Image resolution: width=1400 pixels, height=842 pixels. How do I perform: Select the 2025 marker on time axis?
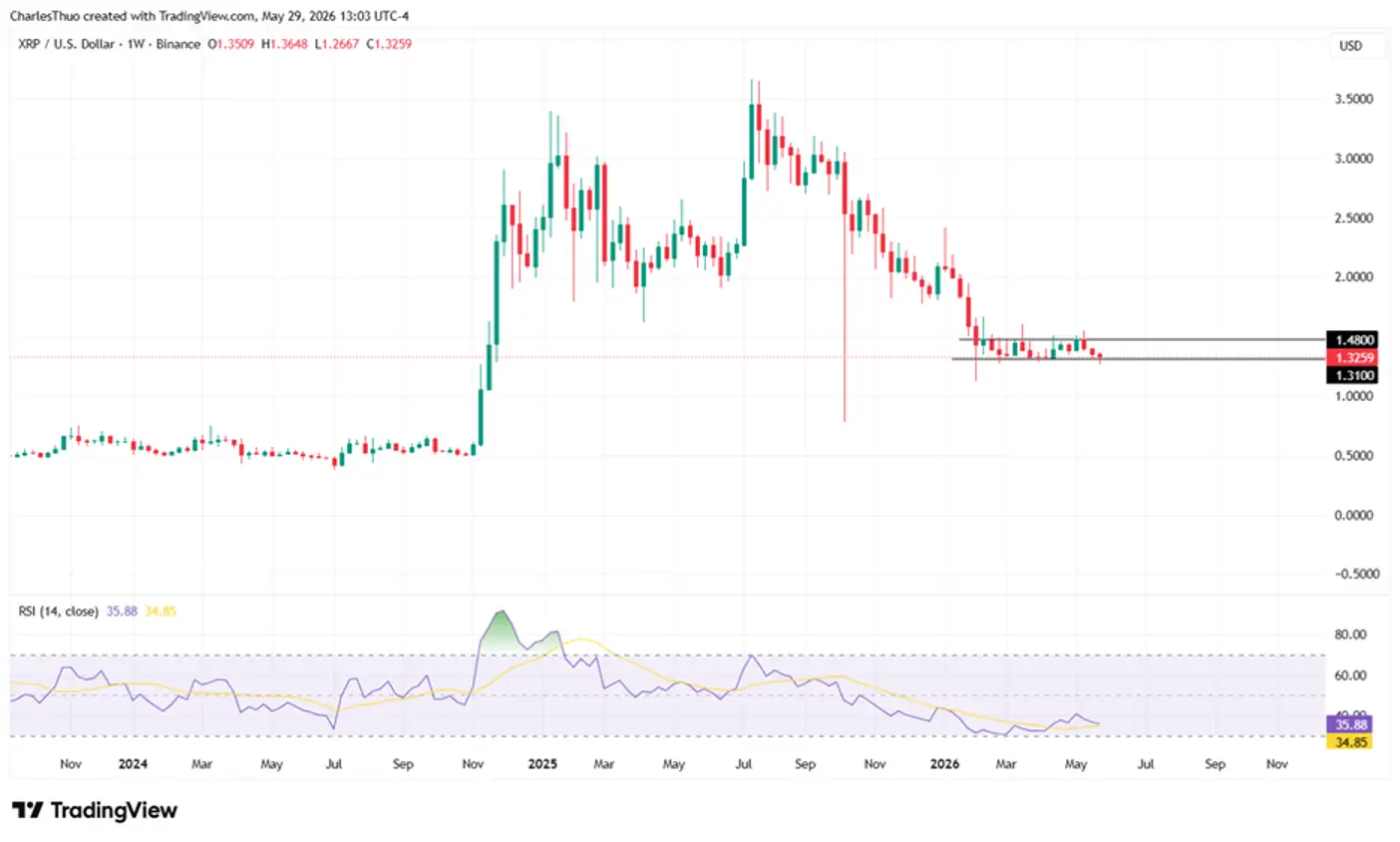click(x=542, y=764)
